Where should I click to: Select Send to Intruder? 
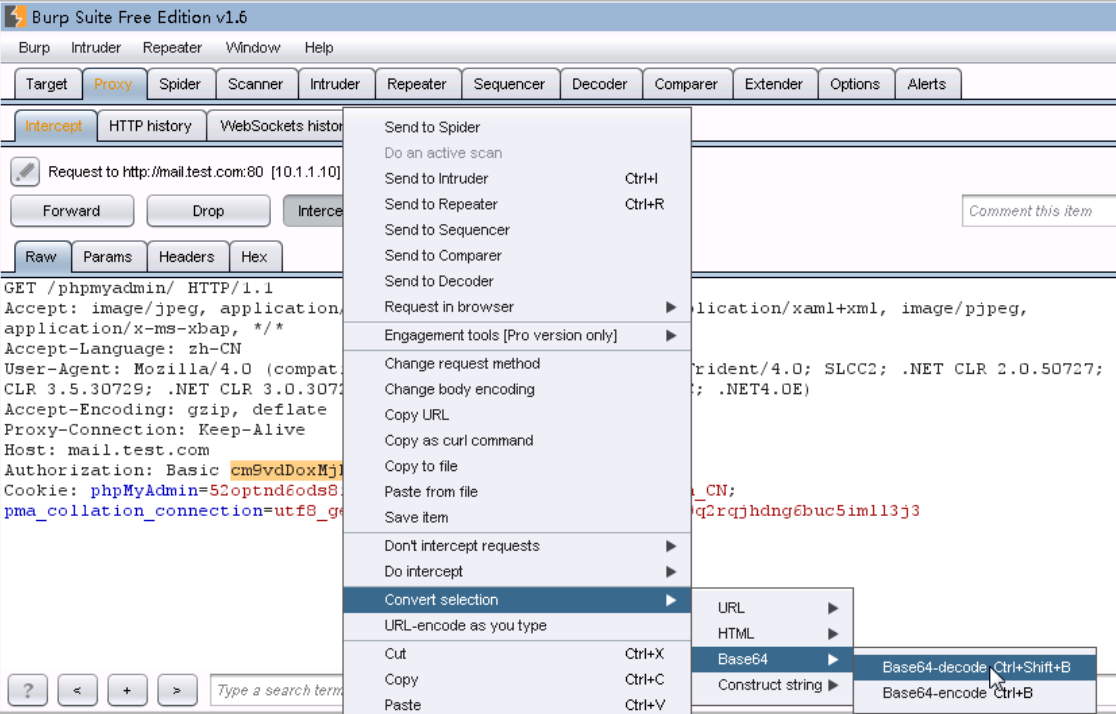517,179
